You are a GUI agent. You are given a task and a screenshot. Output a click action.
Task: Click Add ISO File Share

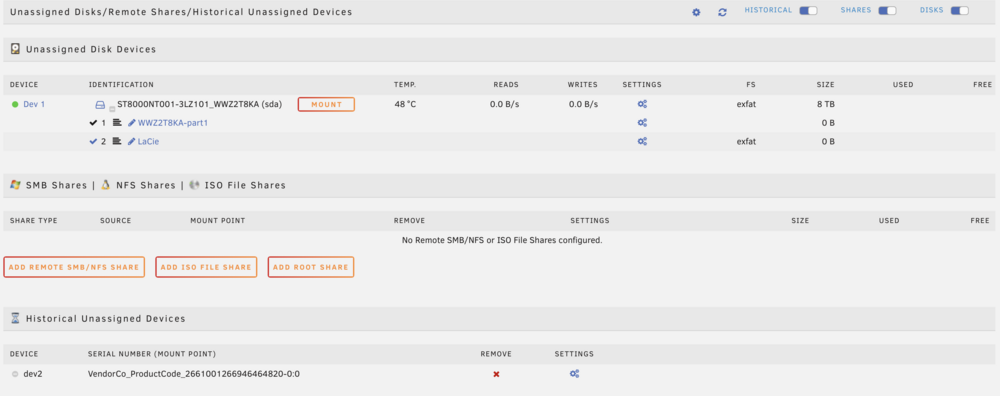pyautogui.click(x=206, y=267)
